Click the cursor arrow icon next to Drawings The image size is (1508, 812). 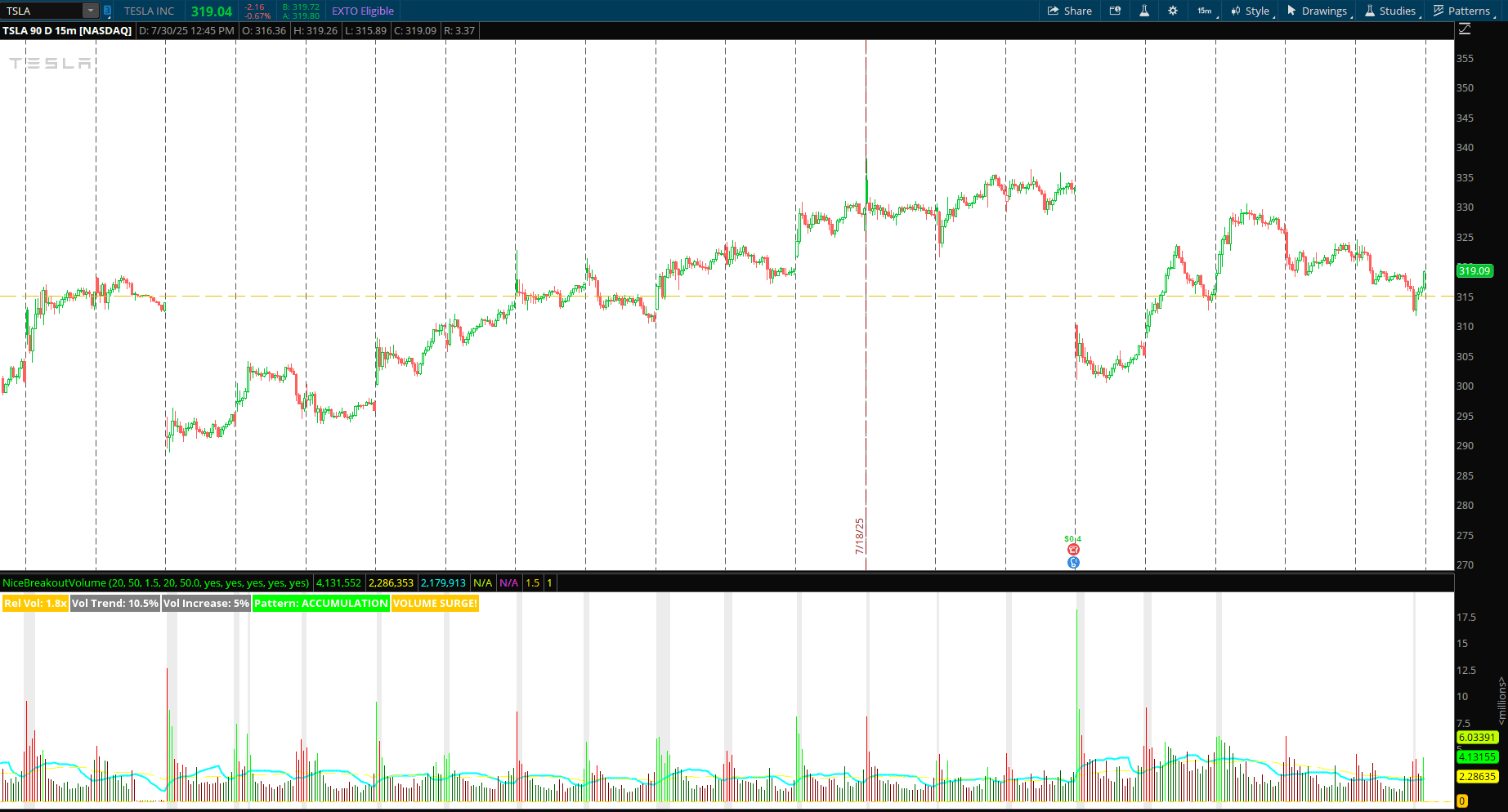coord(1291,11)
